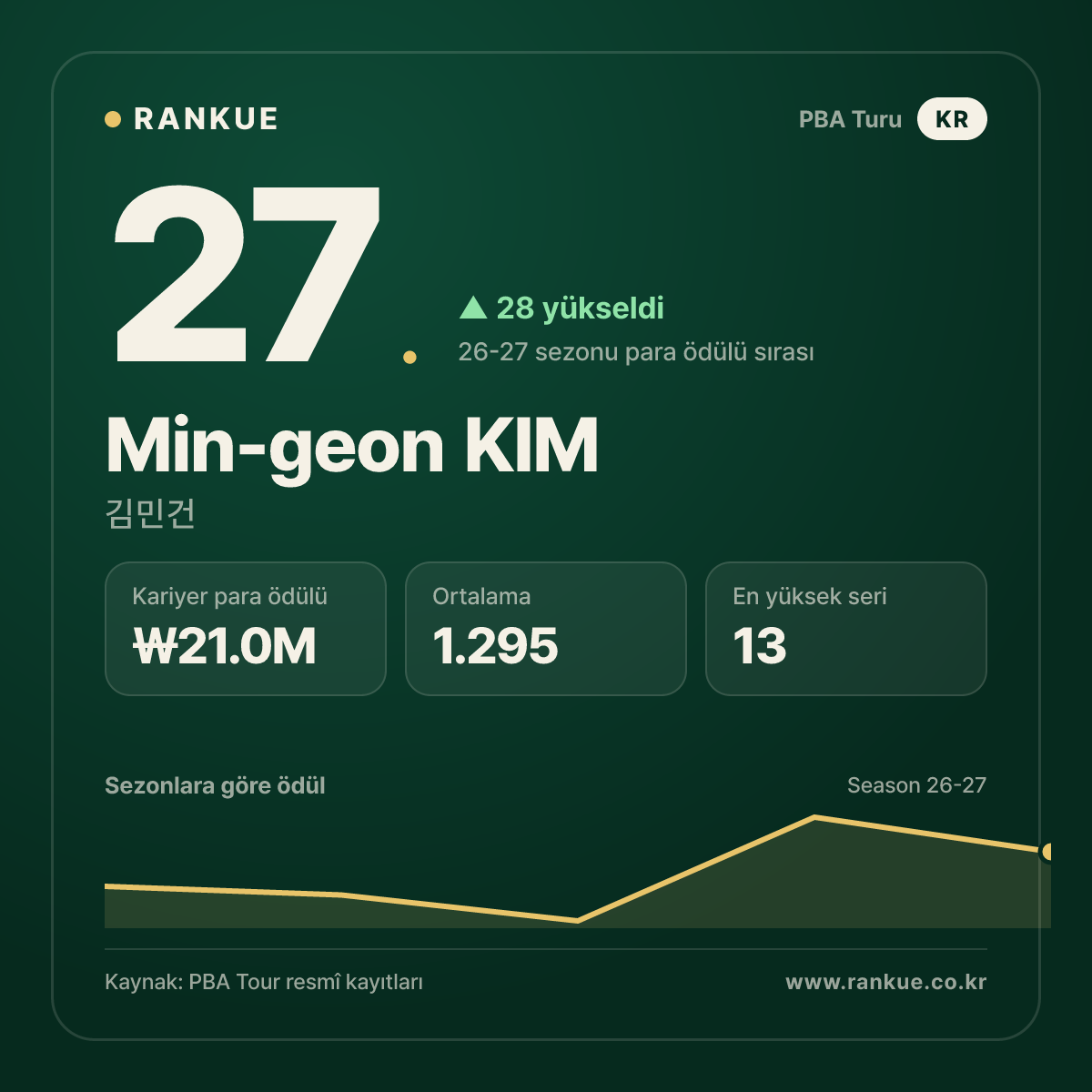Screen dimensions: 1092x1092
Task: Open the En yüksek seri card
Action: (x=846, y=629)
